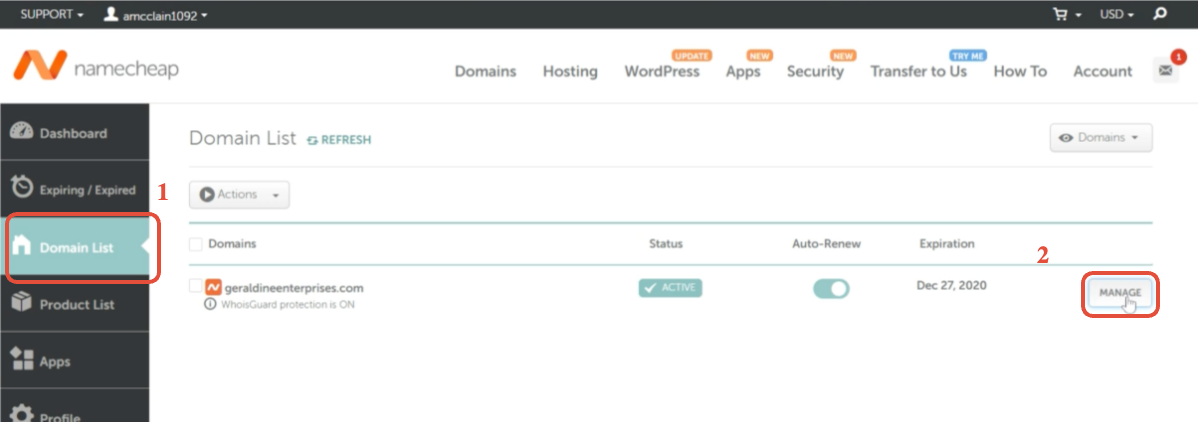Click the MANAGE button

[x=1120, y=293]
